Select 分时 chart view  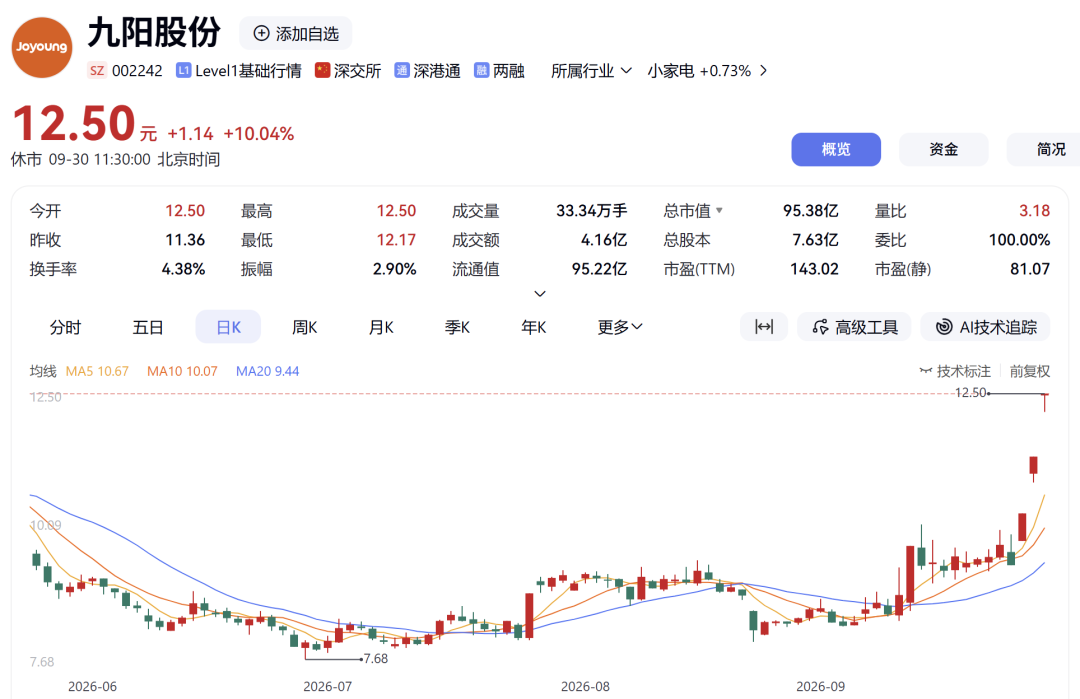point(65,326)
